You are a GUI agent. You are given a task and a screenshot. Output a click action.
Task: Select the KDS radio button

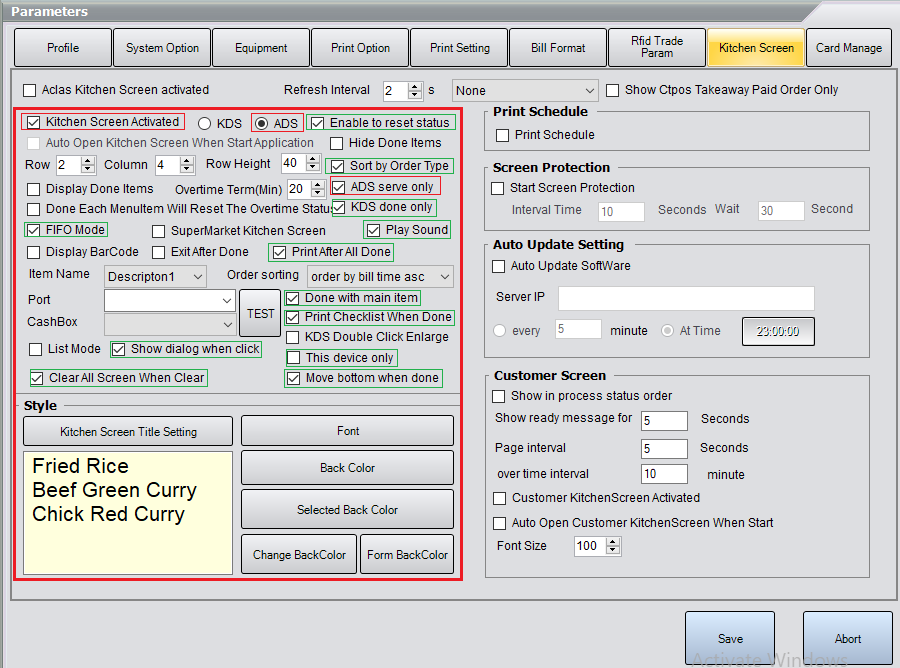click(x=204, y=123)
